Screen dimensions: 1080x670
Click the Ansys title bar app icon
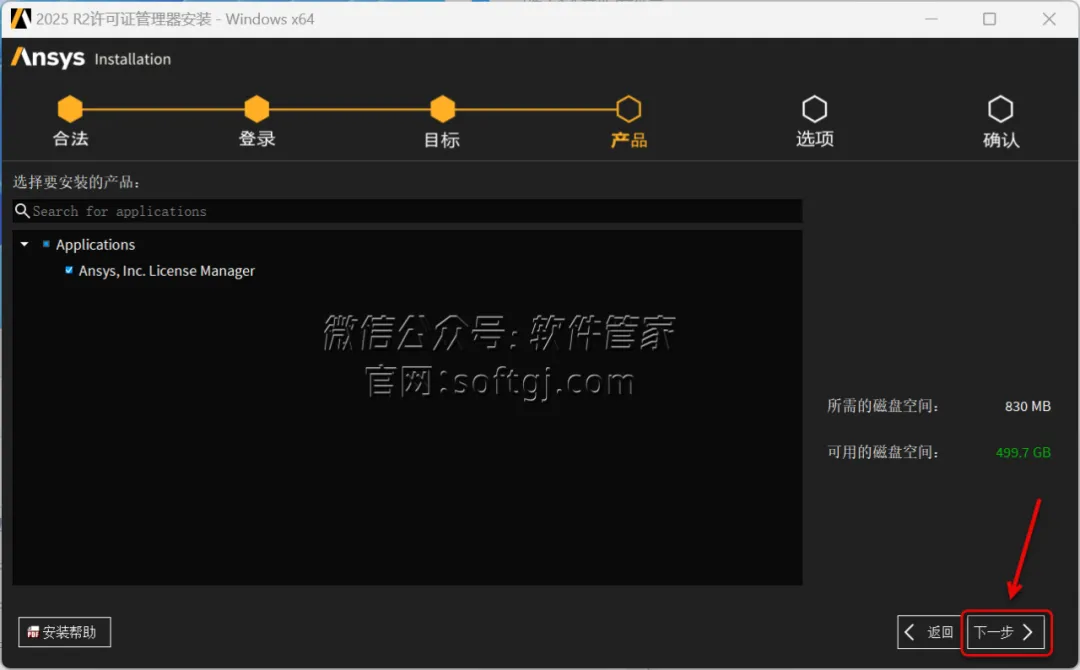coord(21,19)
